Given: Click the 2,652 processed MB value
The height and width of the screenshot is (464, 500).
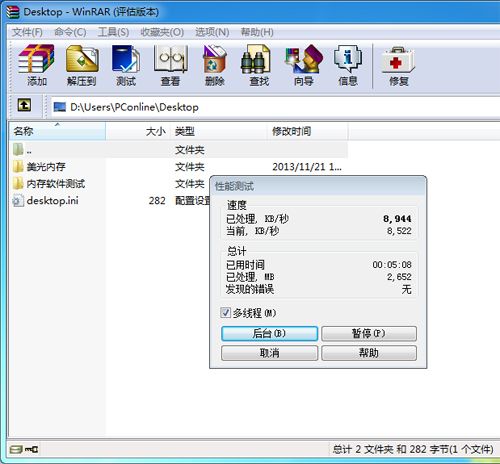Looking at the screenshot, I should click(x=399, y=277).
